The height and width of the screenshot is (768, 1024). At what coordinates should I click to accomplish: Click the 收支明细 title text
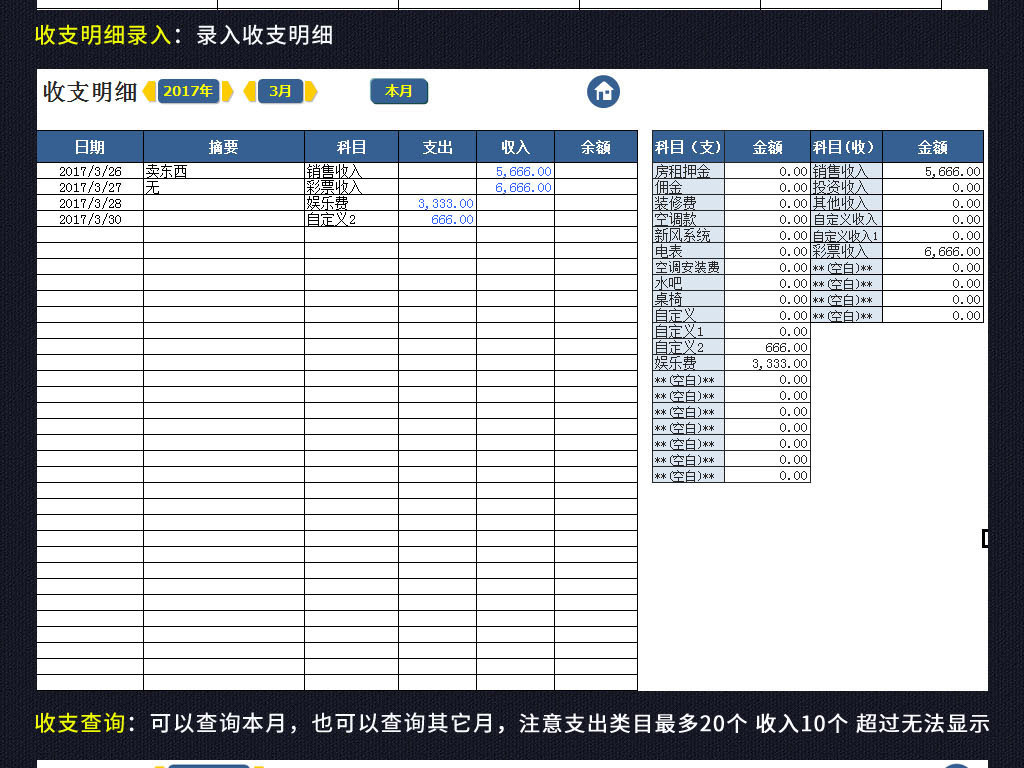(89, 92)
